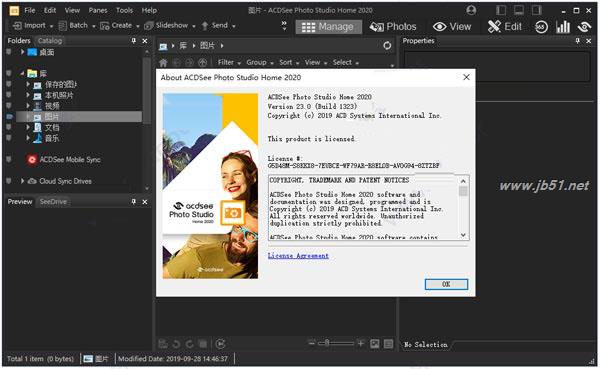Click the image view mode icon beside zoom plus
This screenshot has width=600, height=369.
(375, 344)
